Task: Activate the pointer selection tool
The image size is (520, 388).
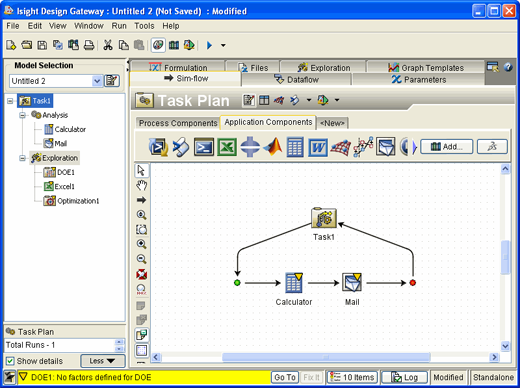Action: (141, 170)
